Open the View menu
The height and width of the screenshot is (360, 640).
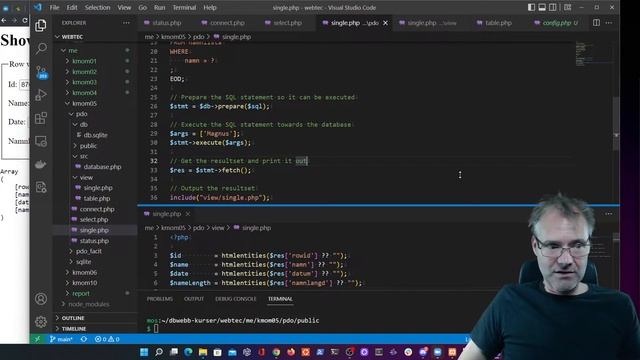tap(124, 7)
